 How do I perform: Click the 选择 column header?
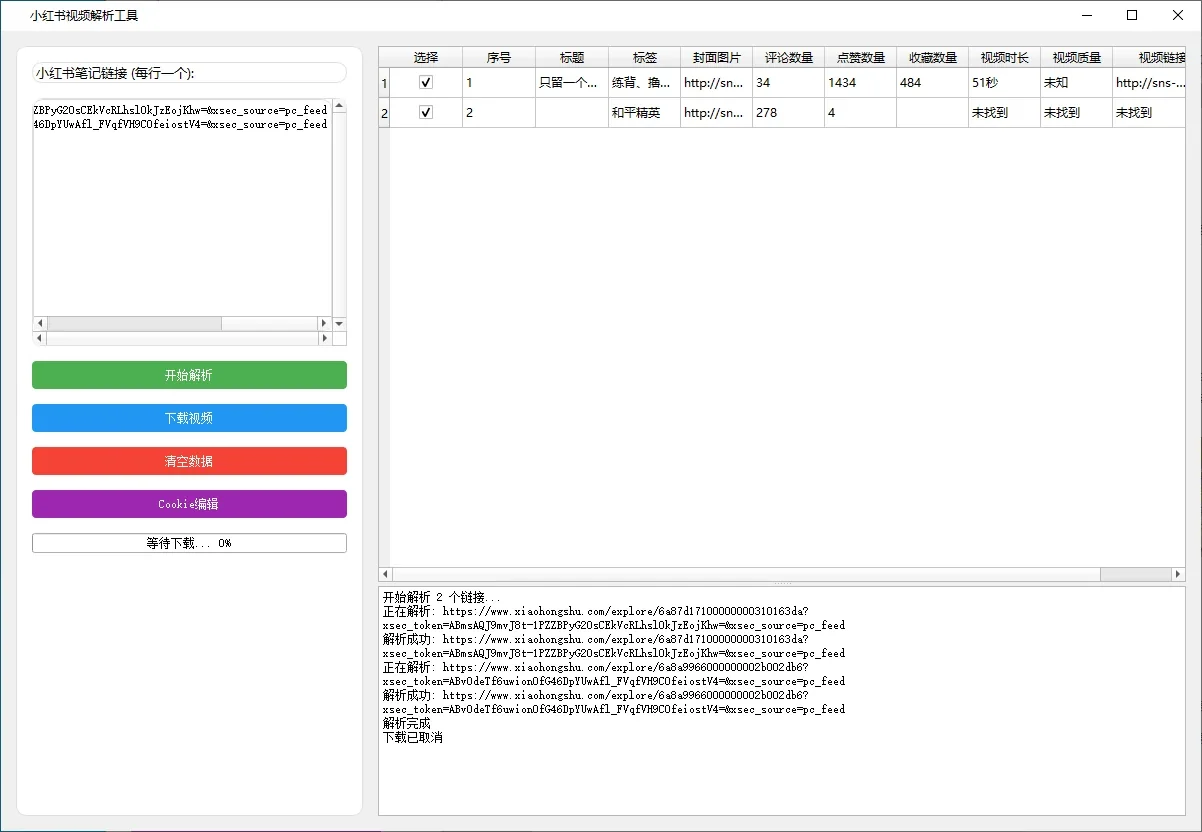pyautogui.click(x=426, y=58)
